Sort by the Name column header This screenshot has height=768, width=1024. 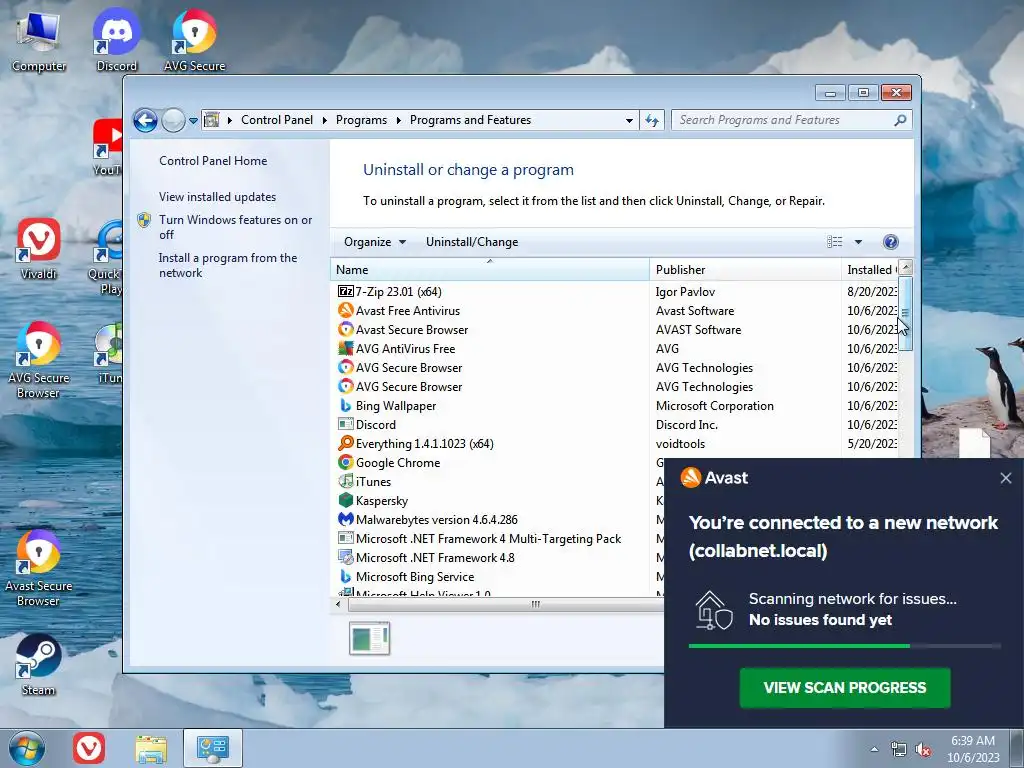[490, 269]
